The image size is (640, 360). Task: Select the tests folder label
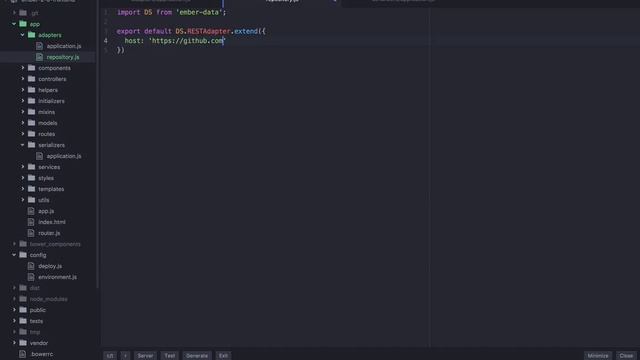(x=36, y=321)
